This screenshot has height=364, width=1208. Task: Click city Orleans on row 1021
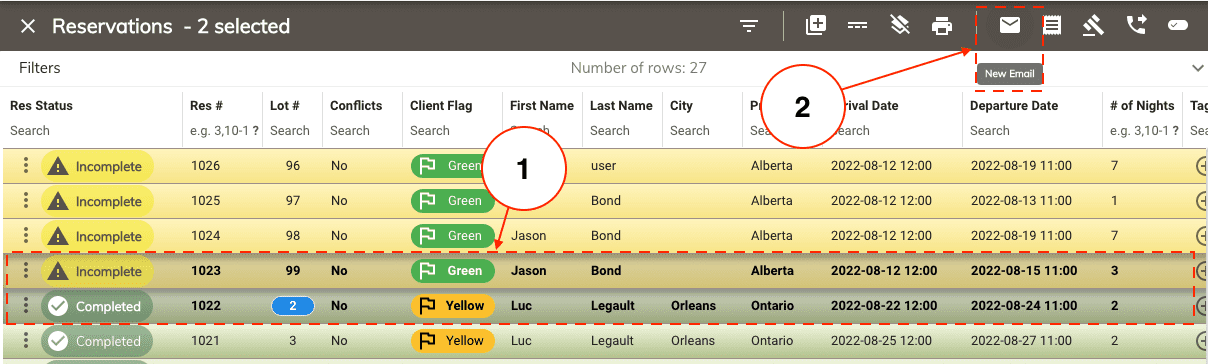pyautogui.click(x=693, y=341)
